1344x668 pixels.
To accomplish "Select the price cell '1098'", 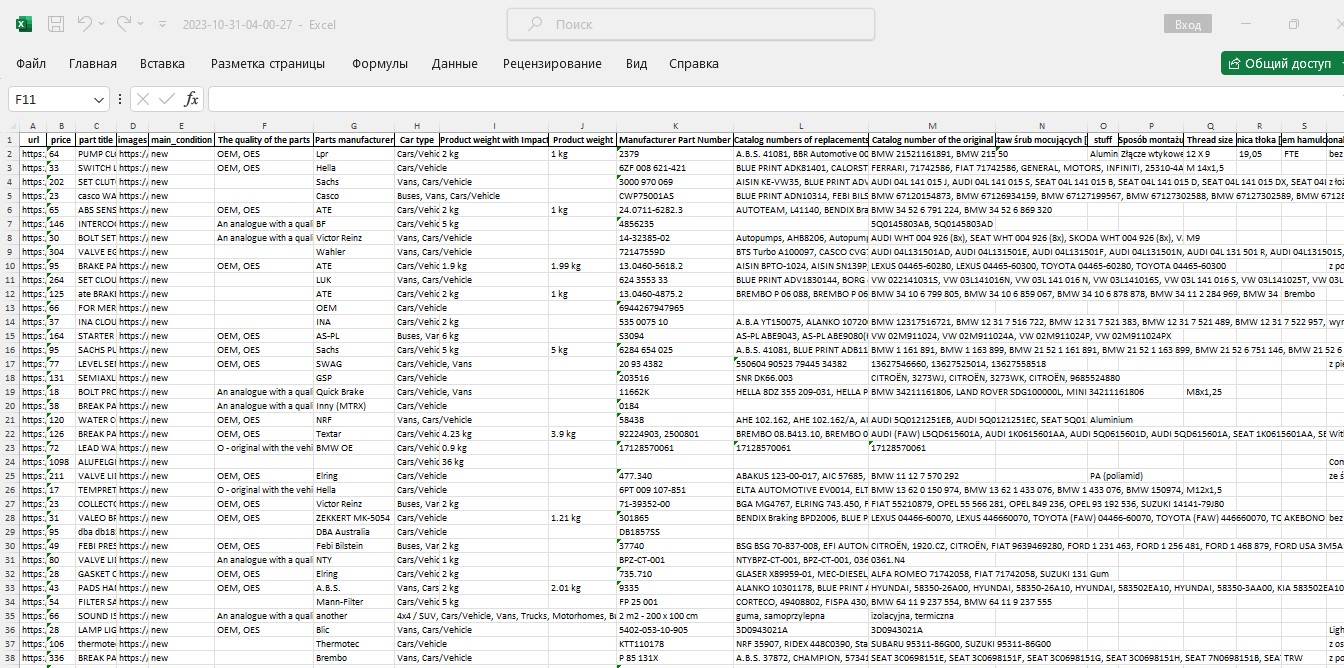I will pyautogui.click(x=61, y=462).
